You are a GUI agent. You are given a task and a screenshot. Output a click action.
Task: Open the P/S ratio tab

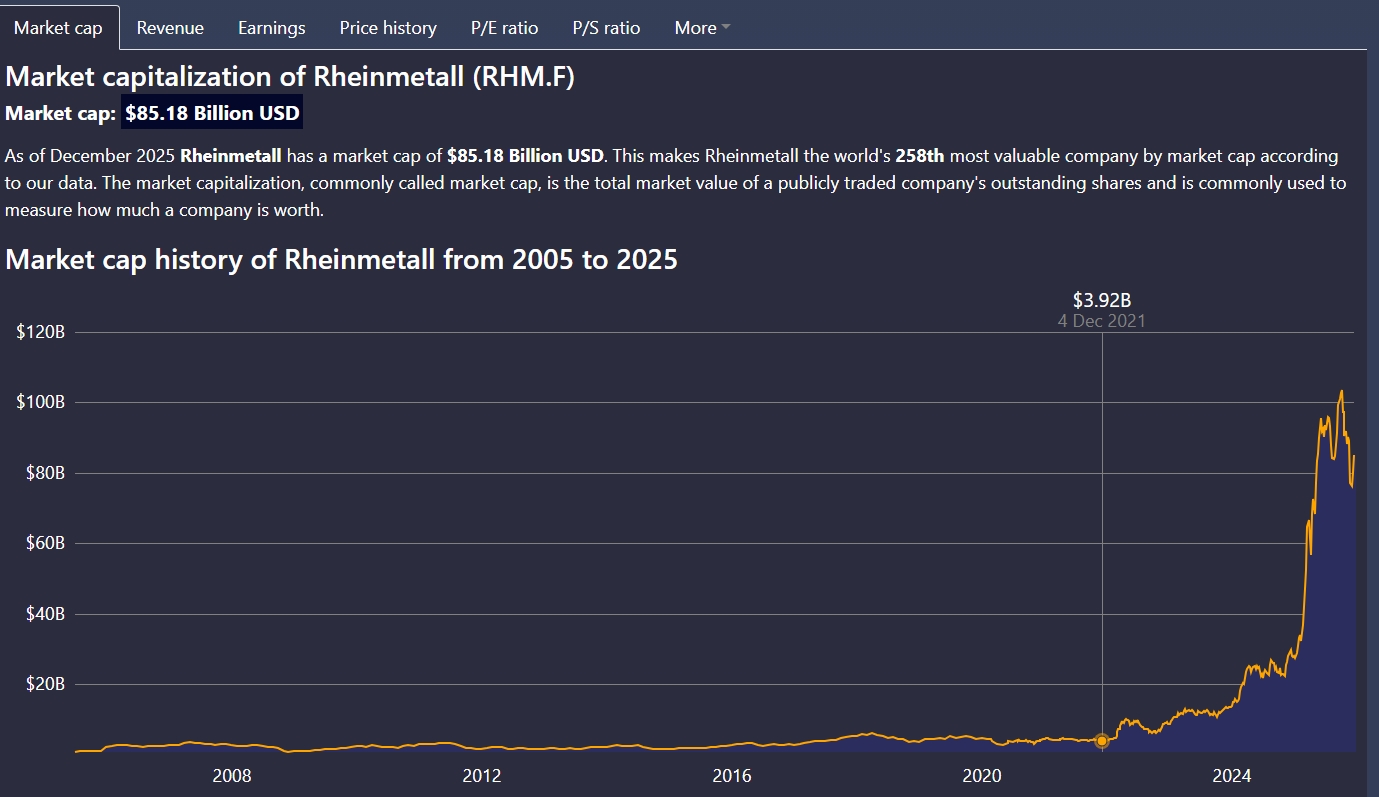pos(607,28)
